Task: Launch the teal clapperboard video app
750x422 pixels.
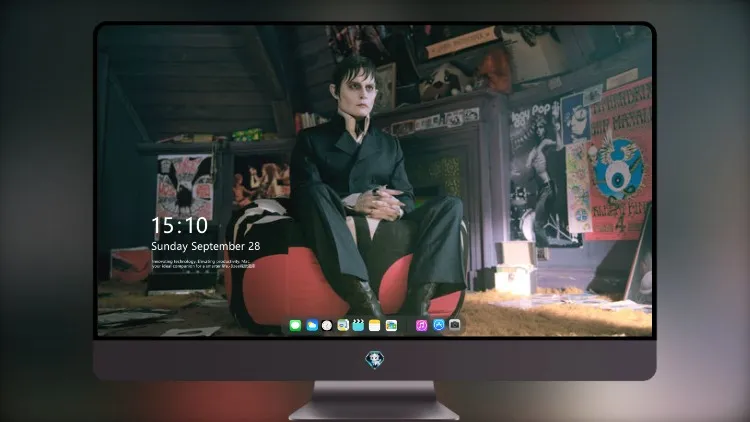Action: coord(359,326)
